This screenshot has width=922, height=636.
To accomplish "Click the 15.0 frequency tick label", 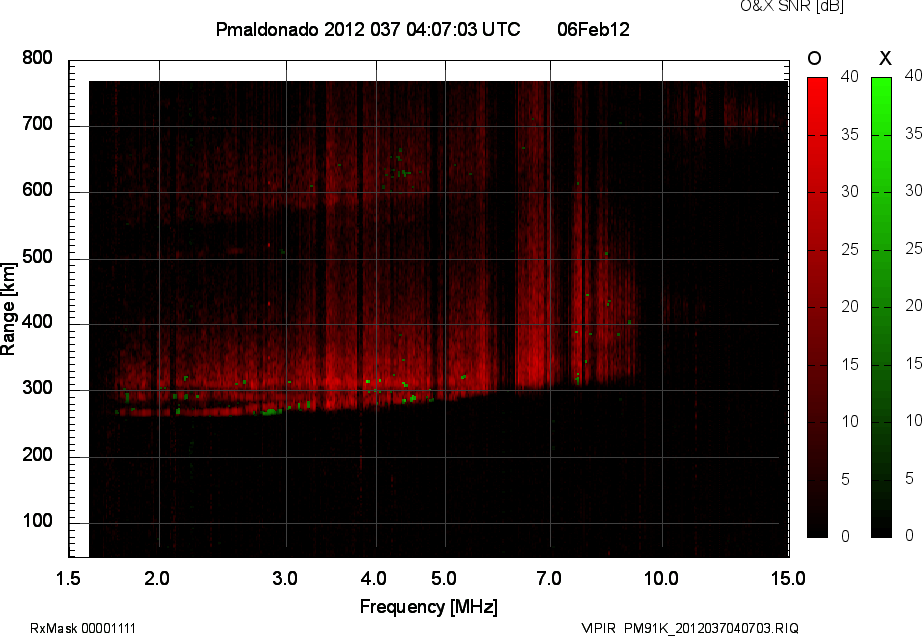I will (x=788, y=579).
